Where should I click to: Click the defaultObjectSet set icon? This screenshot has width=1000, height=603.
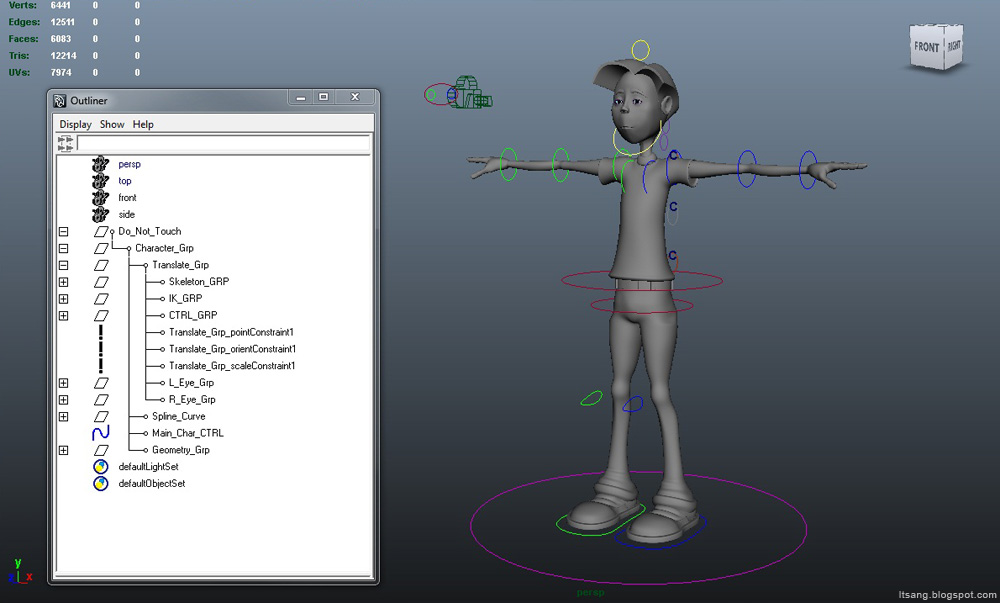pyautogui.click(x=101, y=484)
